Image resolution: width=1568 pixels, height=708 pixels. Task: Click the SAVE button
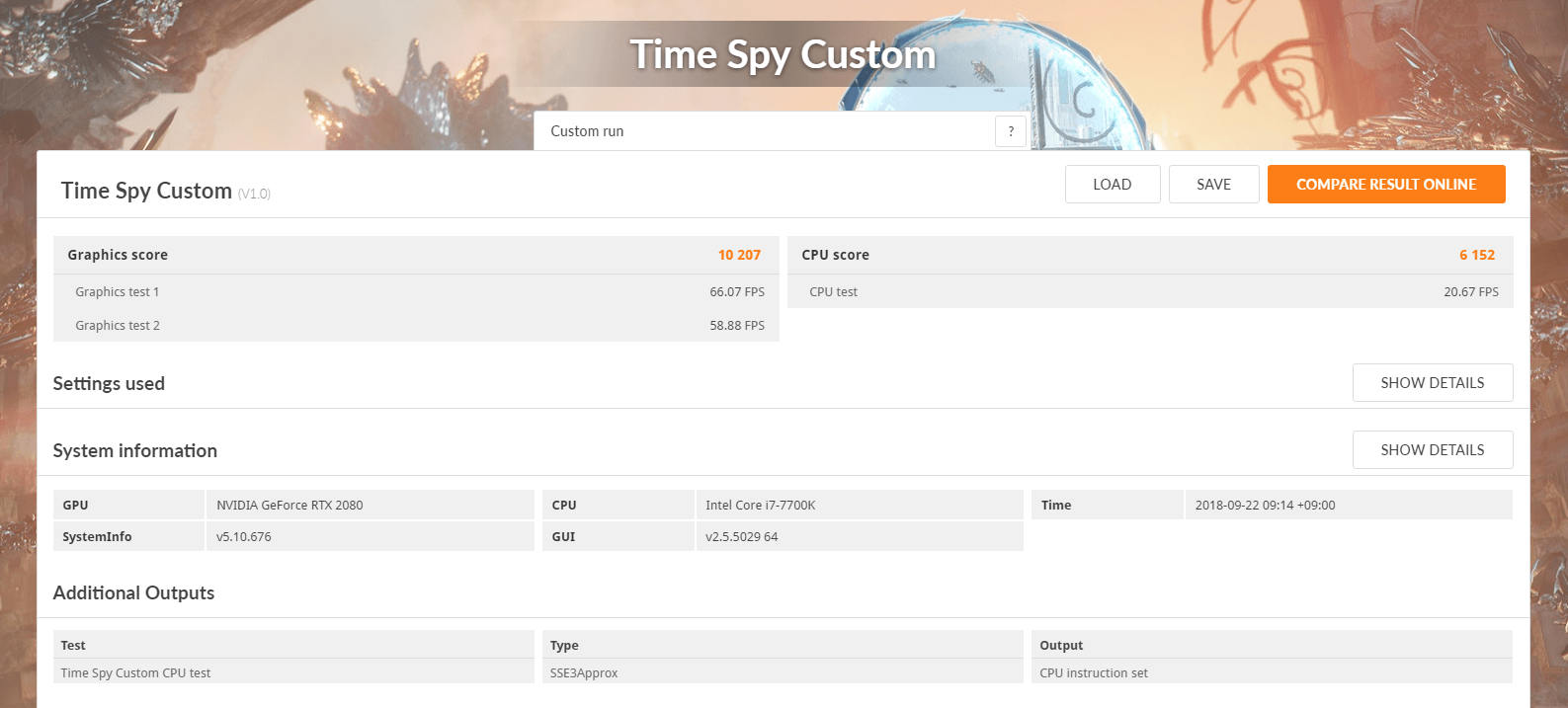(1213, 185)
